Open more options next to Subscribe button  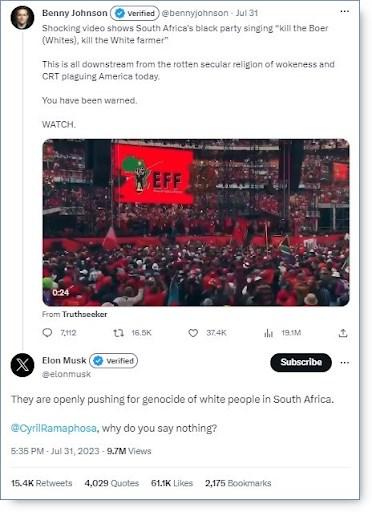(345, 362)
